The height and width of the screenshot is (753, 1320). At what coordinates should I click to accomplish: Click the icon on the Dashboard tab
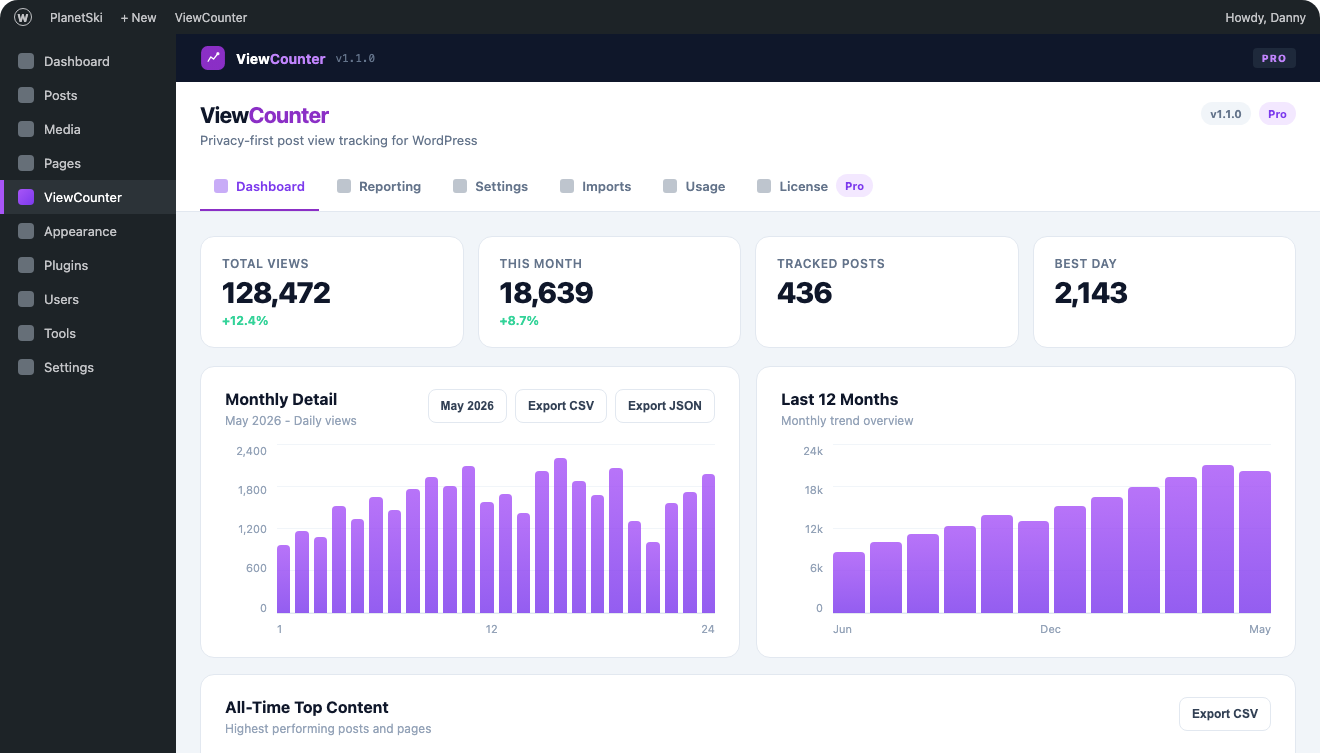point(221,186)
